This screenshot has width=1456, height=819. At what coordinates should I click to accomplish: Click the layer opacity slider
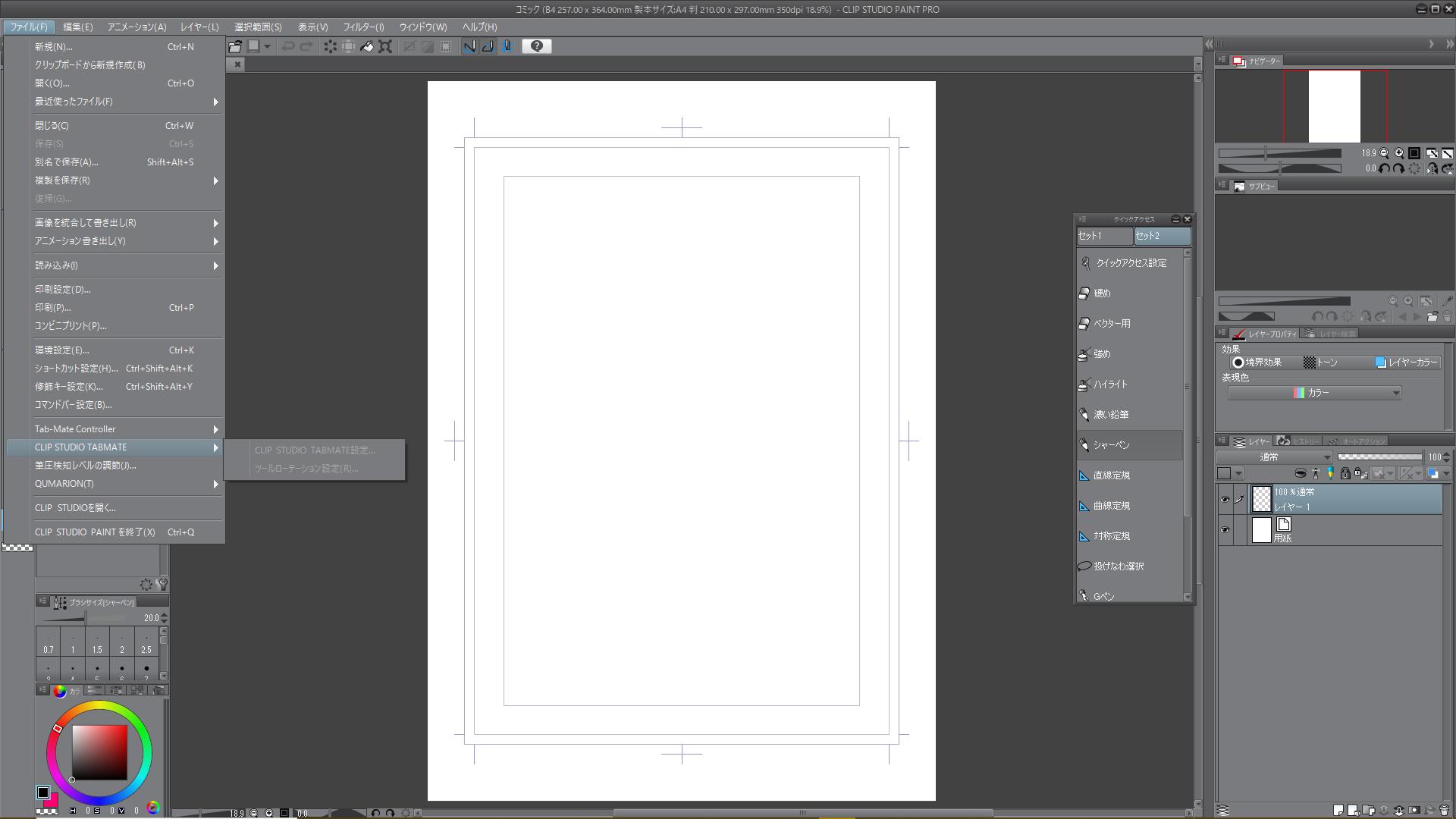pos(1379,457)
